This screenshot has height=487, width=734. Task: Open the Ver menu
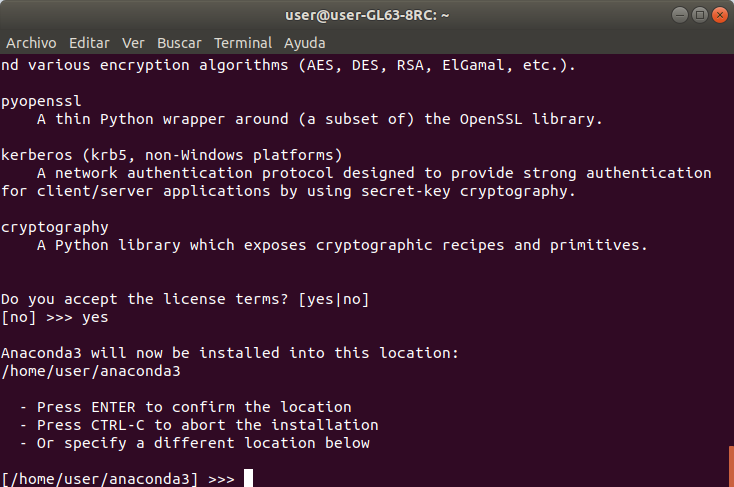tap(133, 43)
